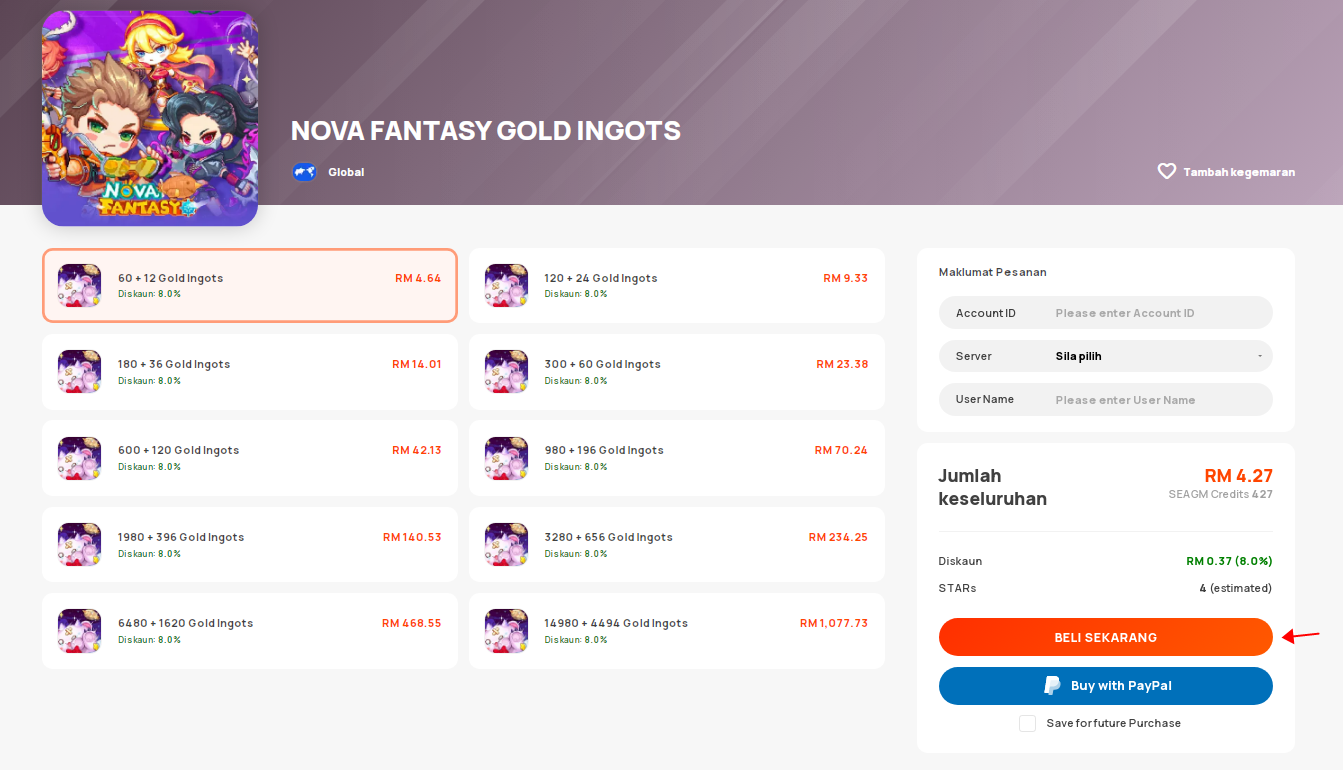The height and width of the screenshot is (770, 1343).
Task: Click the Nova Fantasy game cover image
Action: pos(150,118)
